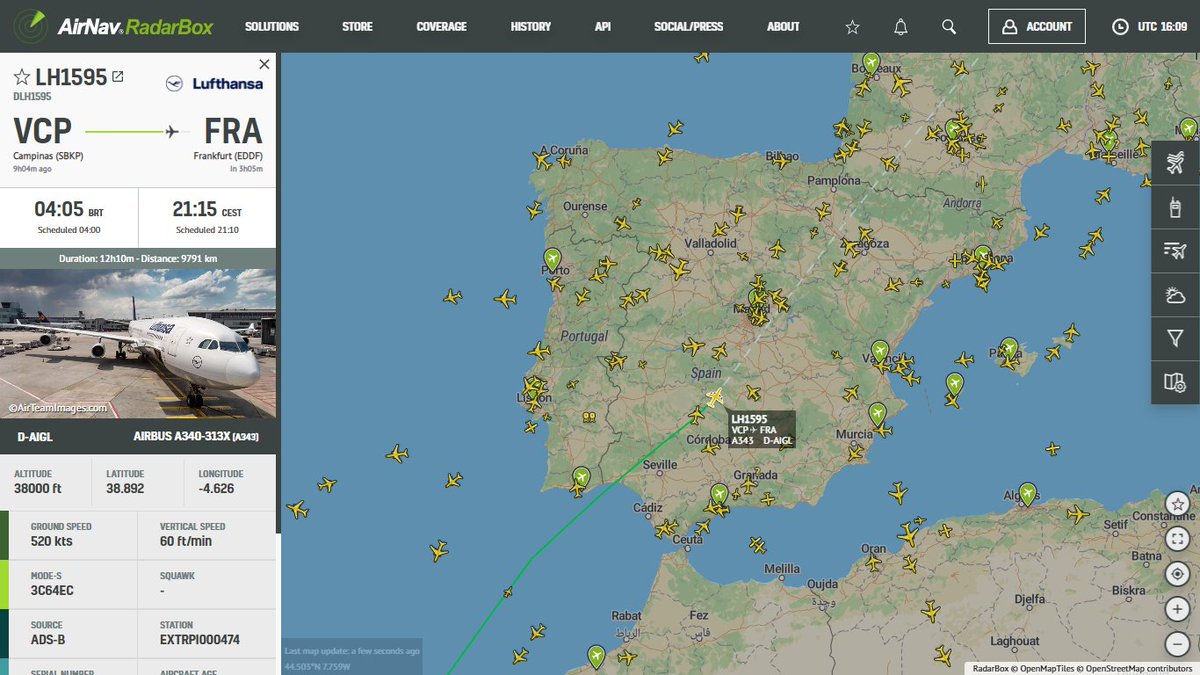Screen dimensions: 1200x675
Task: Click the AIRBUS A340-313X aircraft type
Action: pyautogui.click(x=197, y=437)
